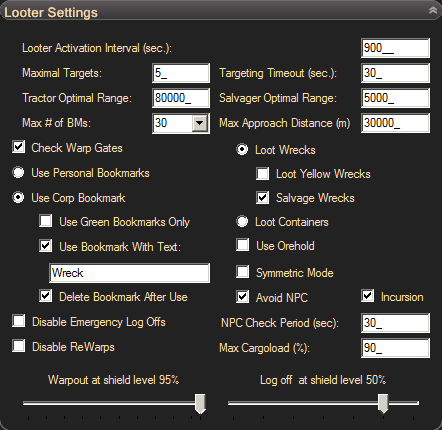Toggle Use Bookmark With Text checkbox
The image size is (442, 430).
46,246
